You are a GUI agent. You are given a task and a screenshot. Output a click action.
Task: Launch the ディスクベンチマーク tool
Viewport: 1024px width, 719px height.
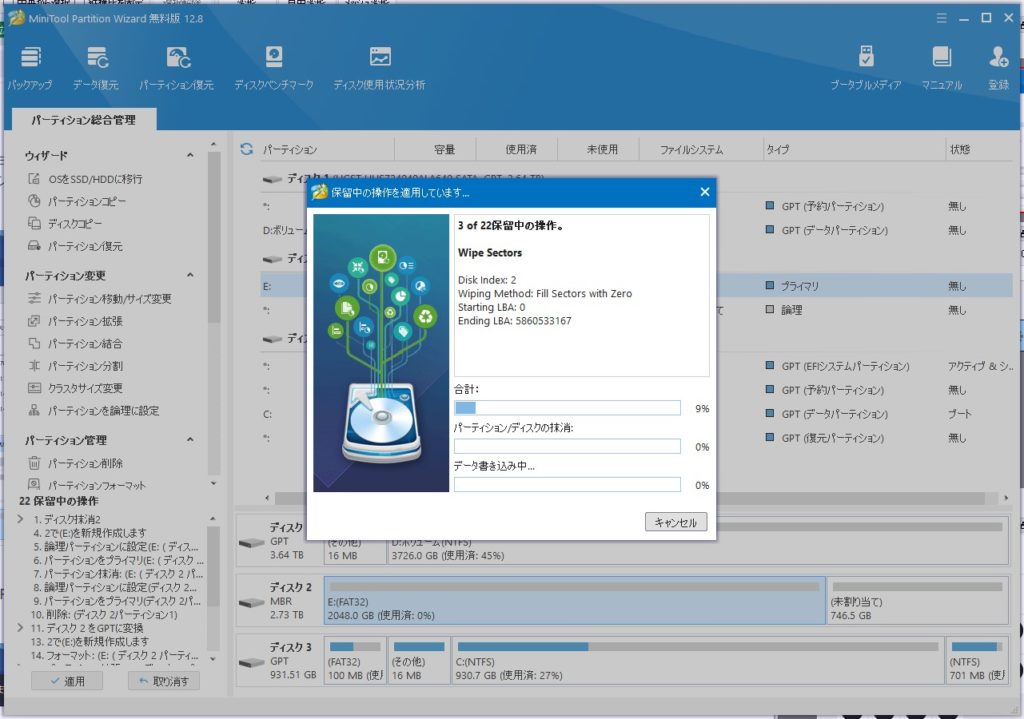pyautogui.click(x=274, y=60)
